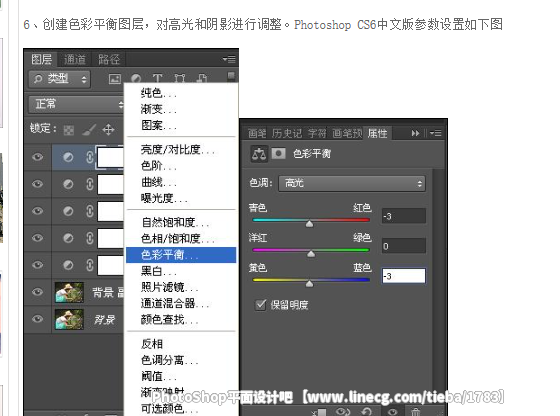Hide the top adjustment layer

tap(37, 157)
